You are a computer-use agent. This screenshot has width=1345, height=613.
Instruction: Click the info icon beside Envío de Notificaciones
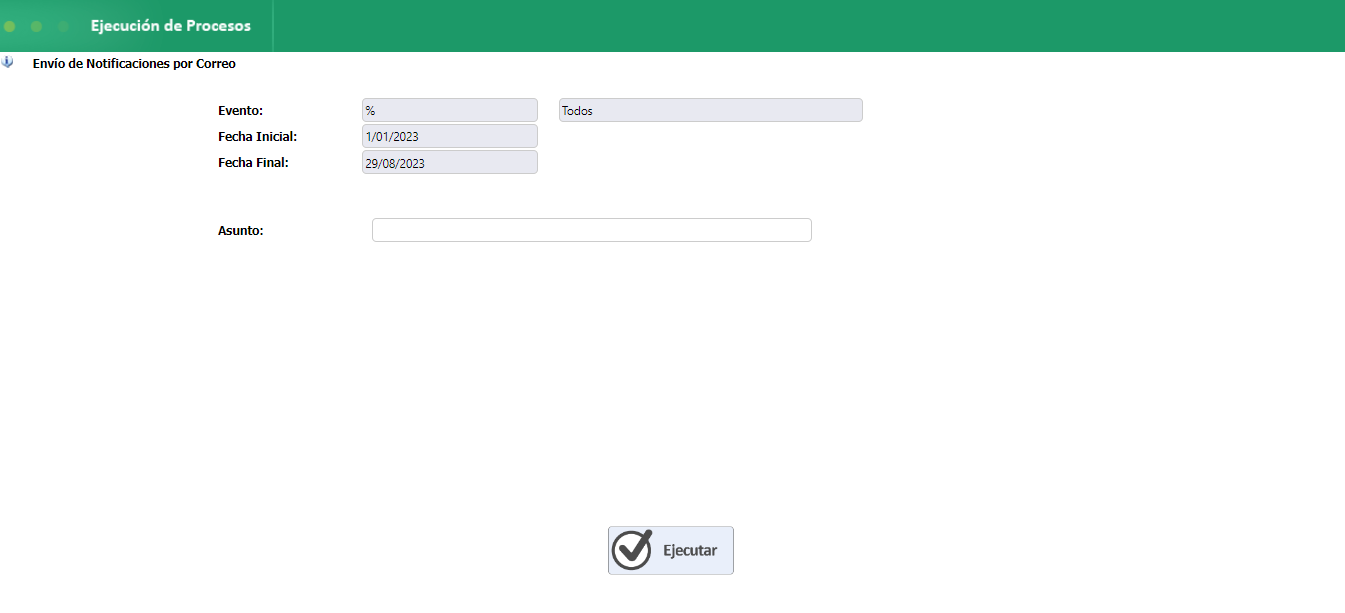[x=8, y=62]
